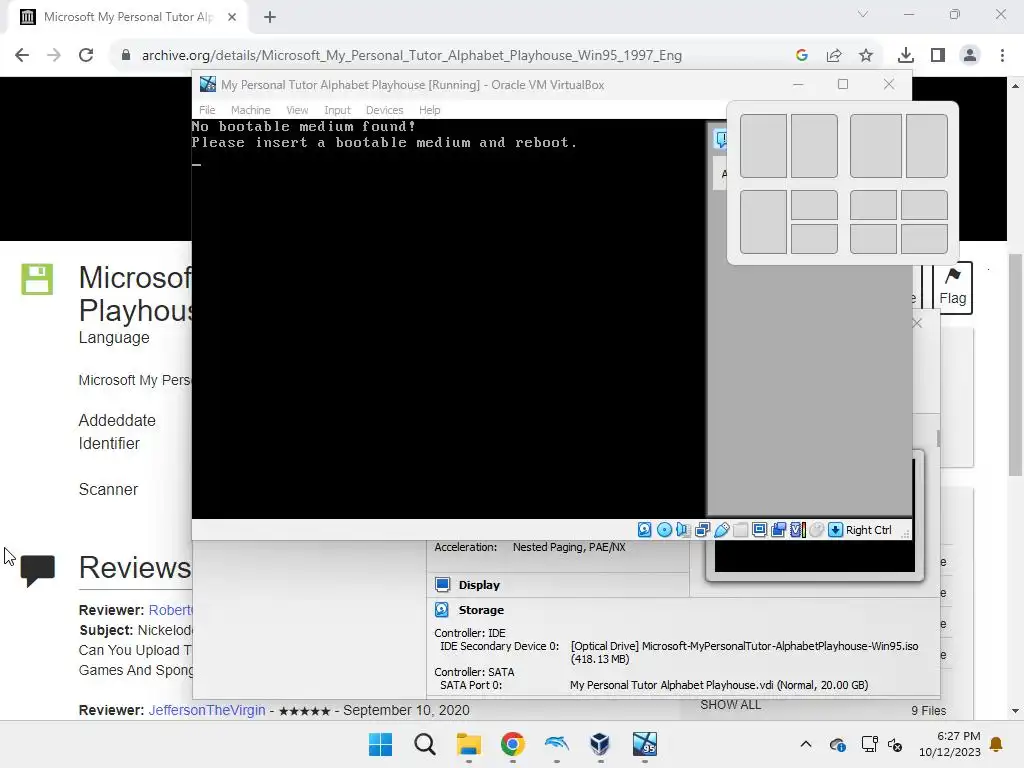Open reviewer JeffersonTheVirgin profile link
1024x768 pixels.
[206, 710]
